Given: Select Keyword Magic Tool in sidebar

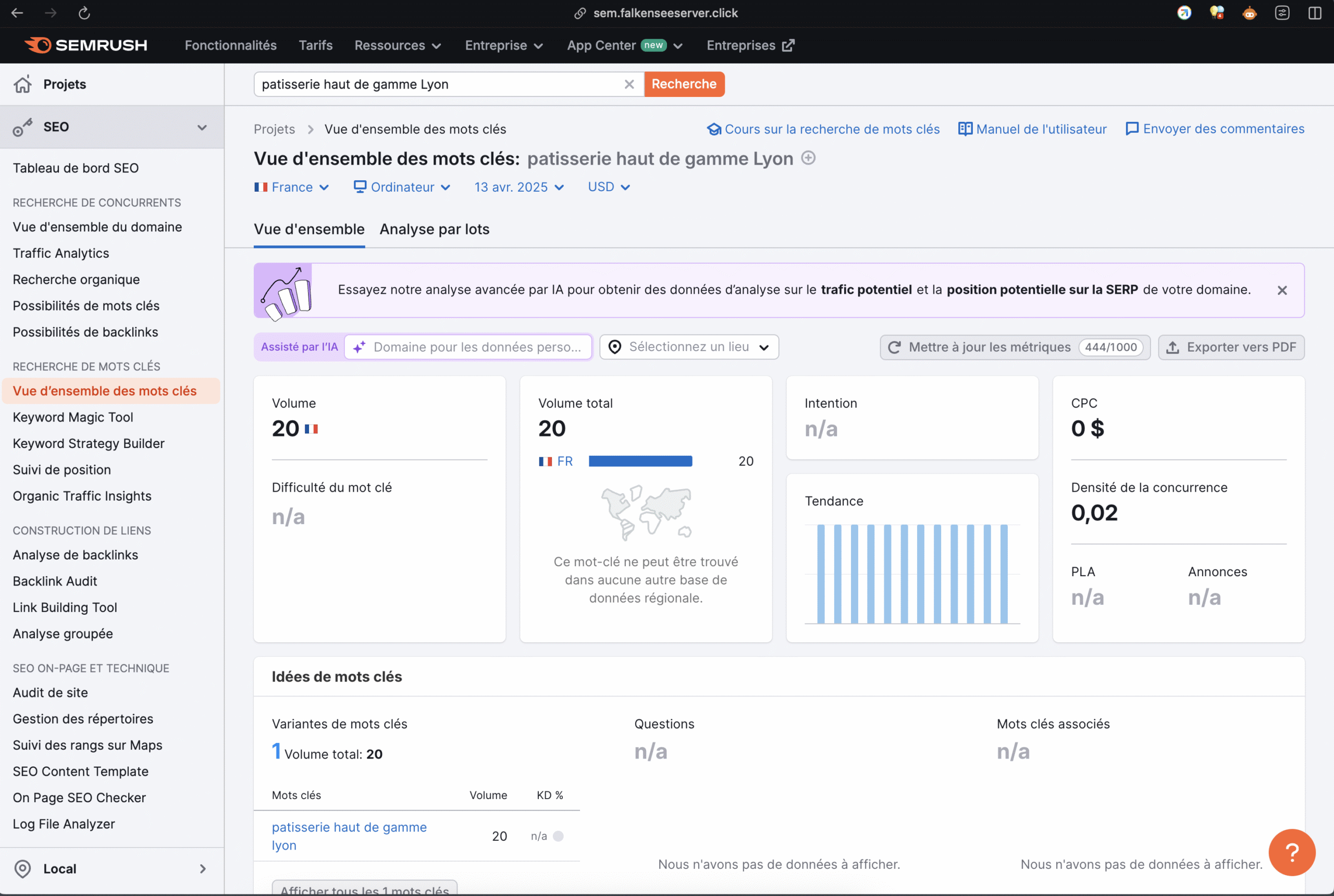Looking at the screenshot, I should pyautogui.click(x=73, y=417).
